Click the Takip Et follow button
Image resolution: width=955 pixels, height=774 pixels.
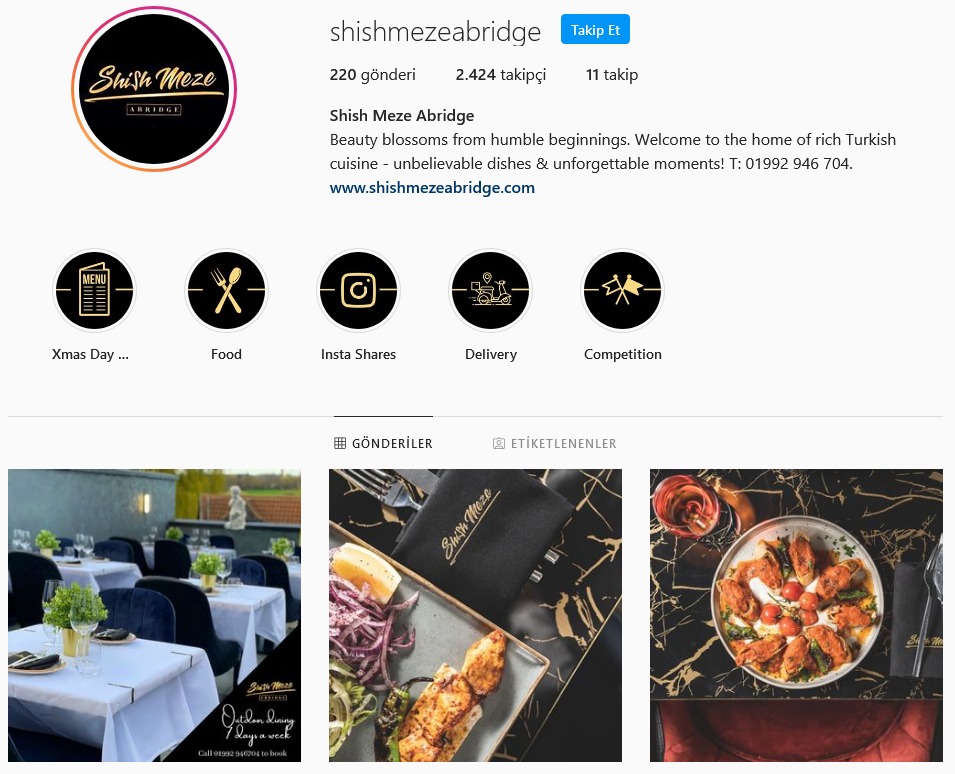pyautogui.click(x=595, y=30)
